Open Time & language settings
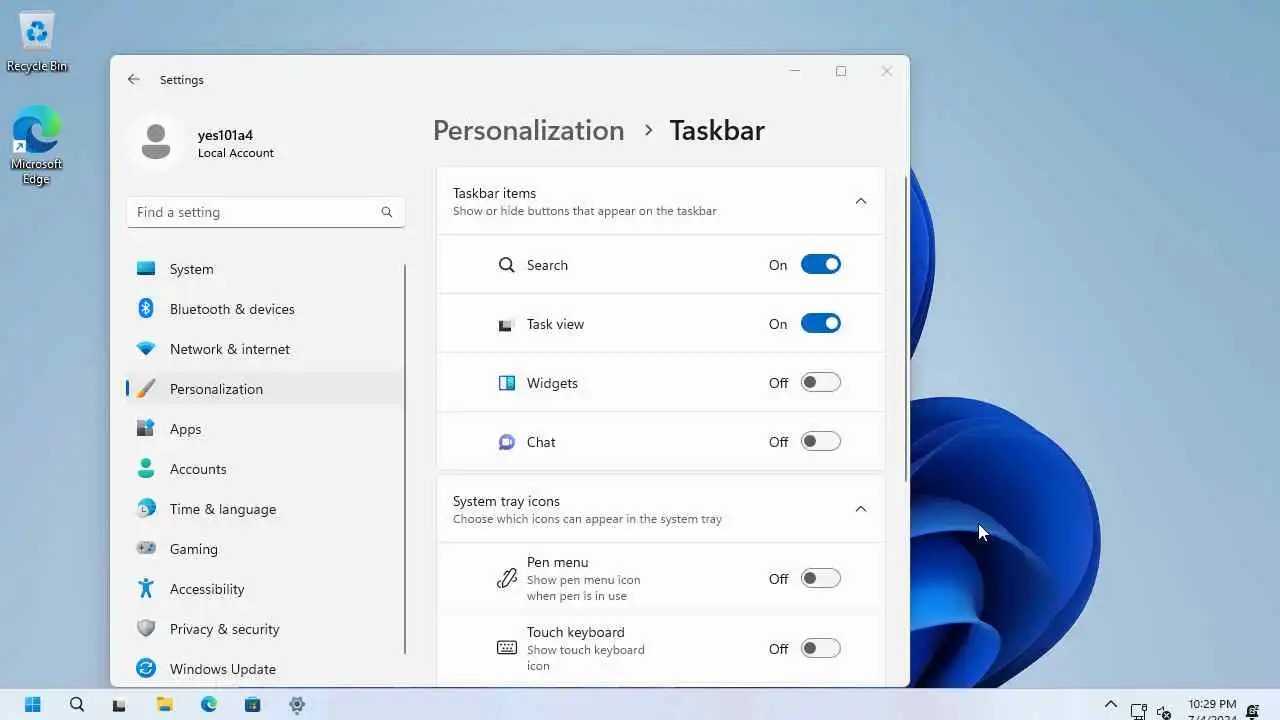 click(x=266, y=509)
